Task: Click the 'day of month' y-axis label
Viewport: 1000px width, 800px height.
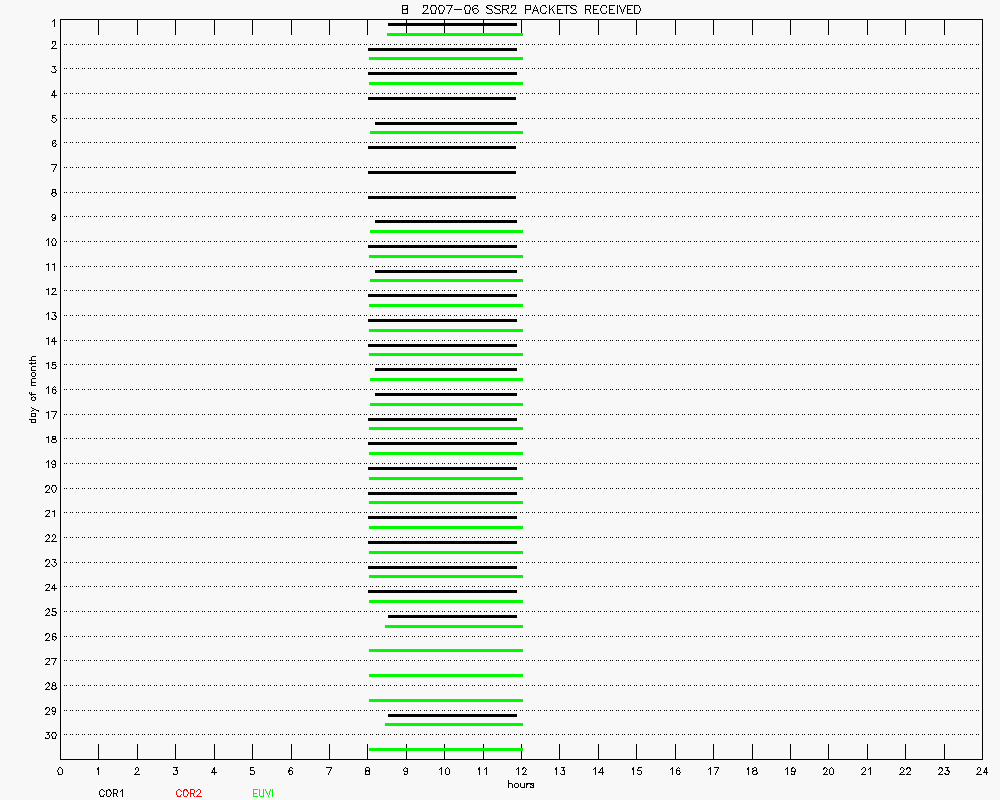Action: 33,389
